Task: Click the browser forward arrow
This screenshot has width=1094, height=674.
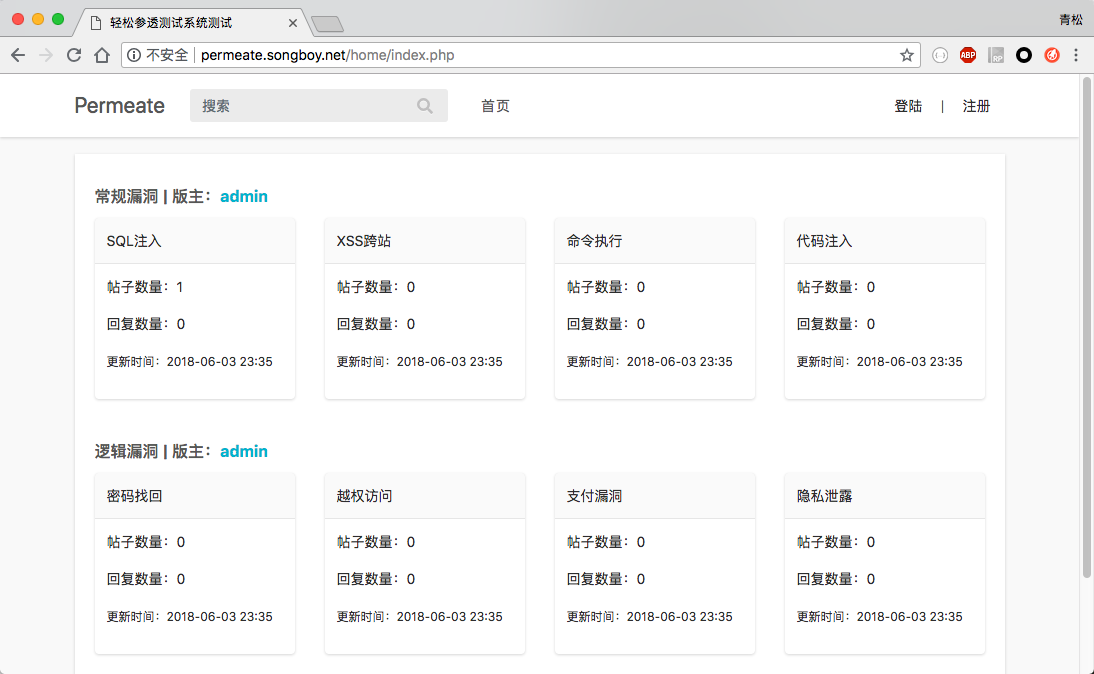Action: 46,55
